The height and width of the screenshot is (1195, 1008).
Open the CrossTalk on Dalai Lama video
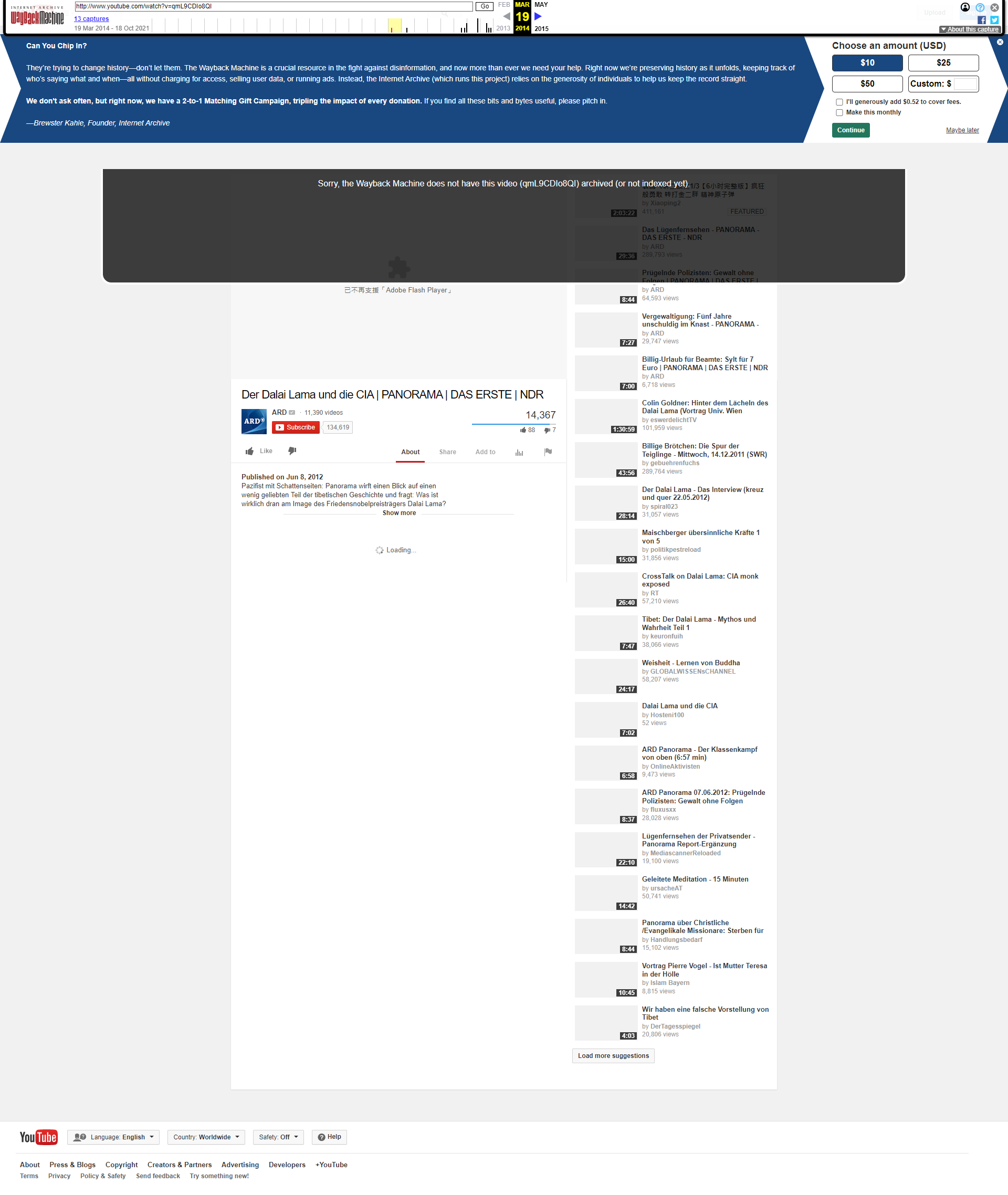click(x=700, y=580)
